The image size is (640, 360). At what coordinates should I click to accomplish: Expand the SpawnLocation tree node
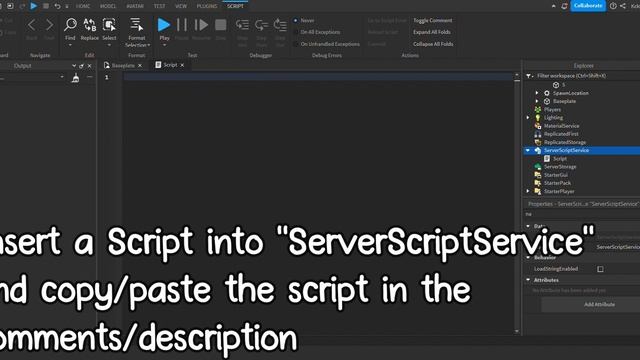coord(537,93)
